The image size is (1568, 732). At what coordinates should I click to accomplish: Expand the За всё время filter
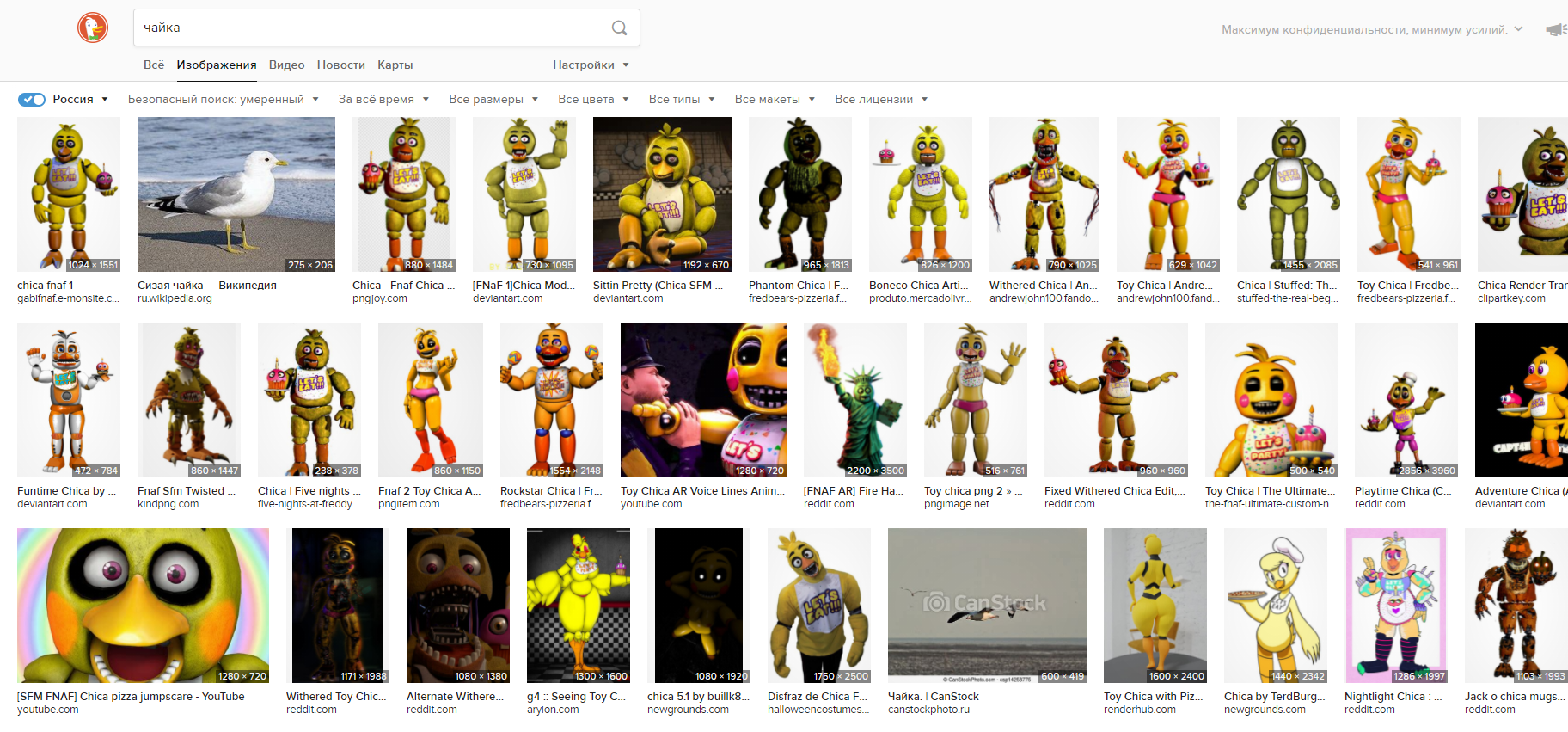coord(383,99)
